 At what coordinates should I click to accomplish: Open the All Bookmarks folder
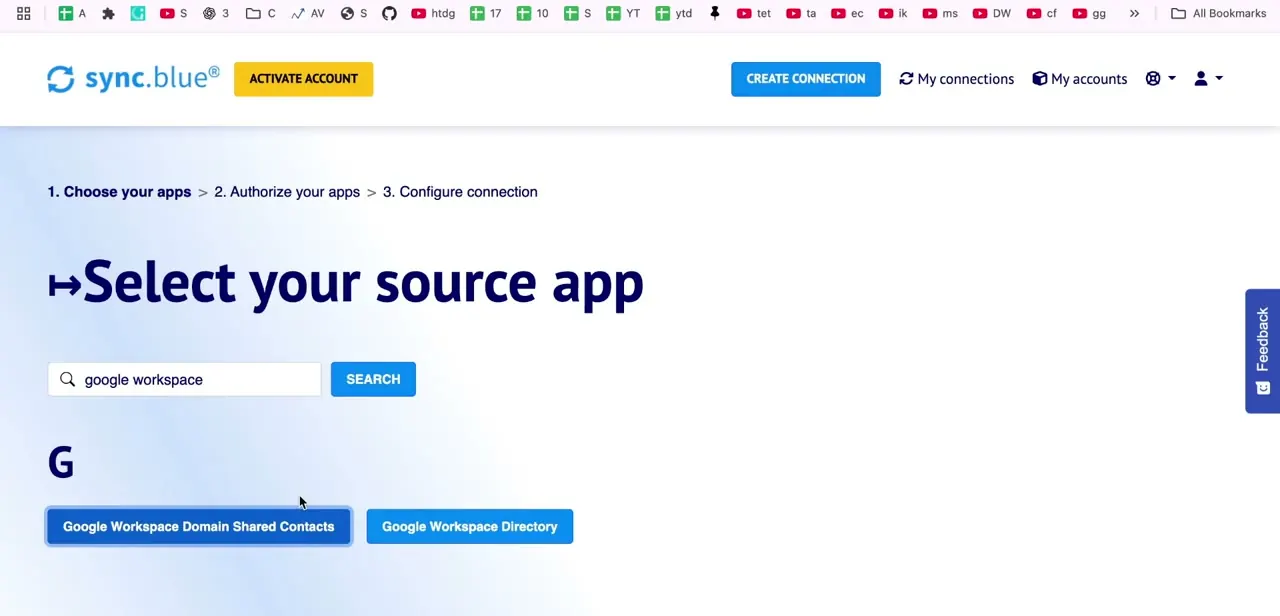point(1219,14)
